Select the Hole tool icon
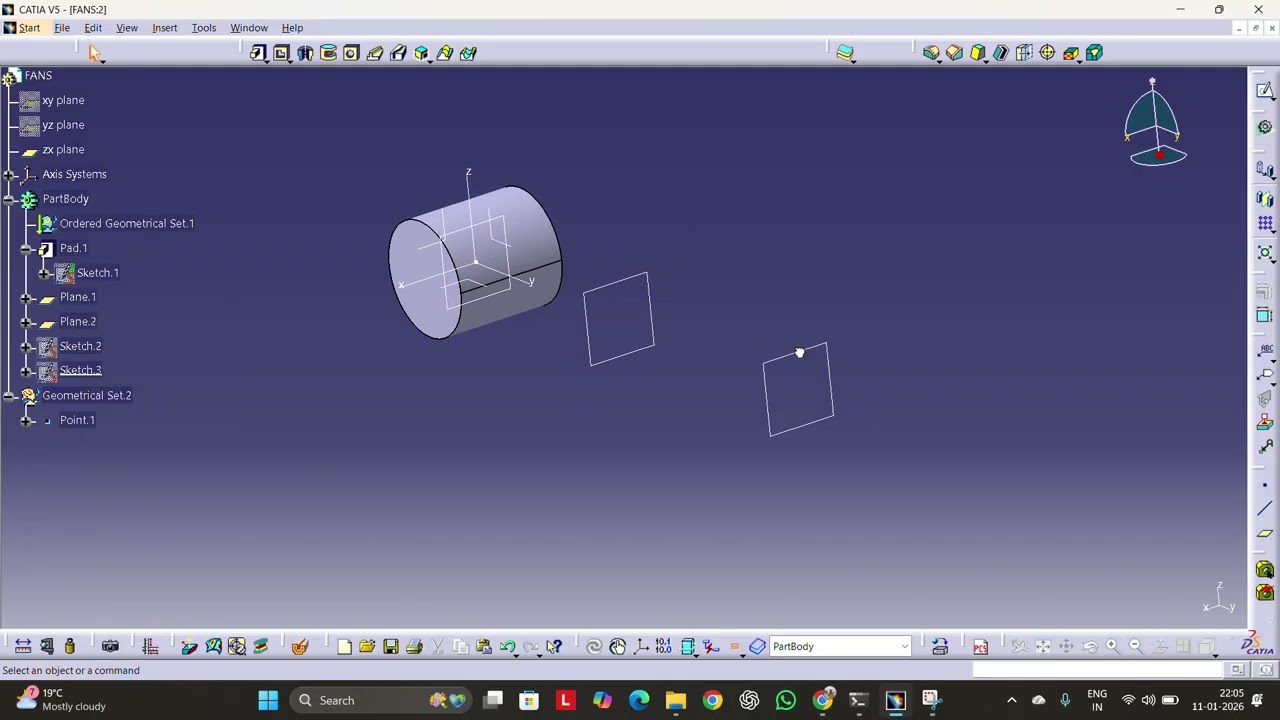 pos(351,53)
